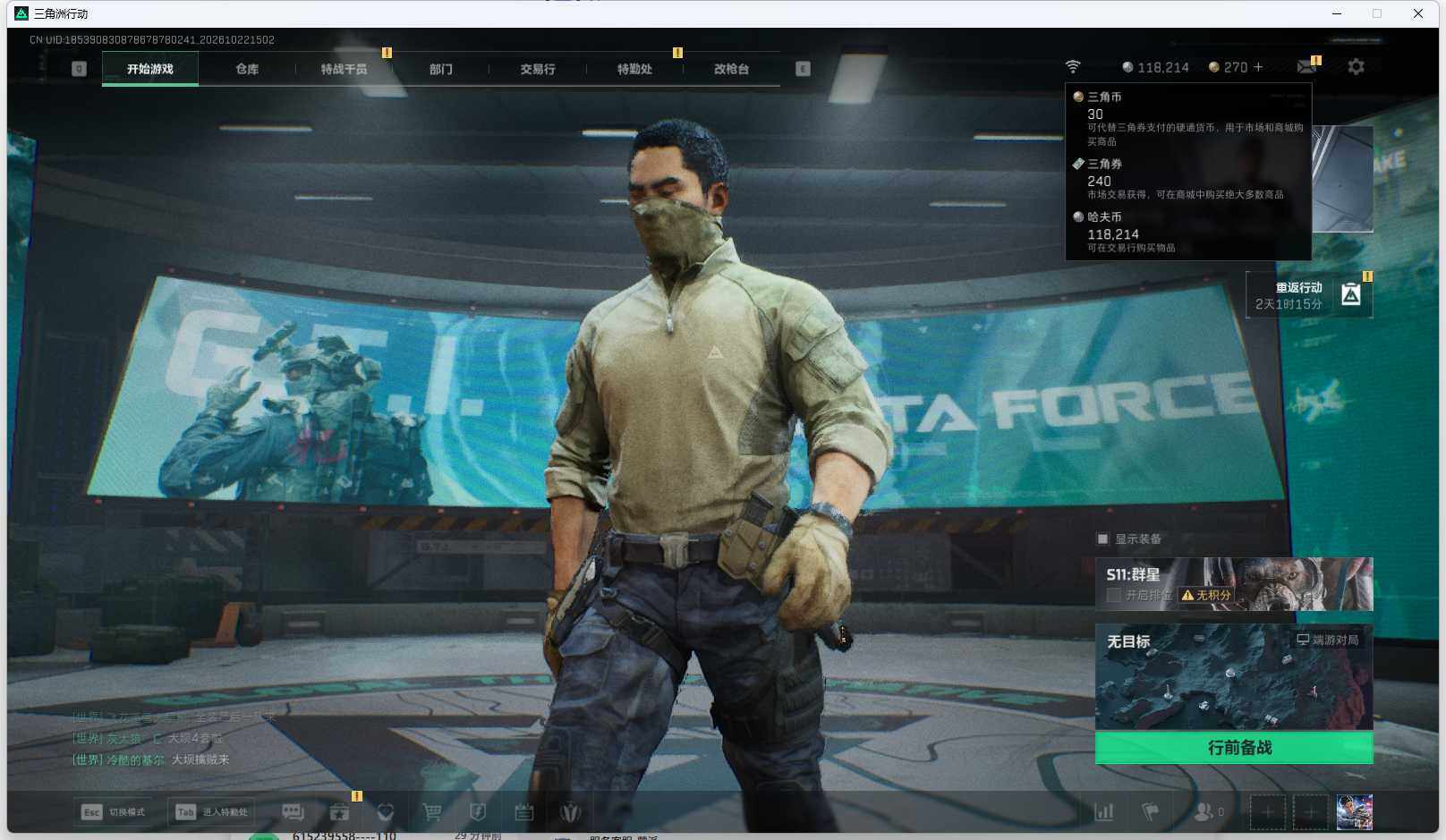The image size is (1446, 840).
Task: Open the starred gift box icon
Action: click(x=339, y=812)
